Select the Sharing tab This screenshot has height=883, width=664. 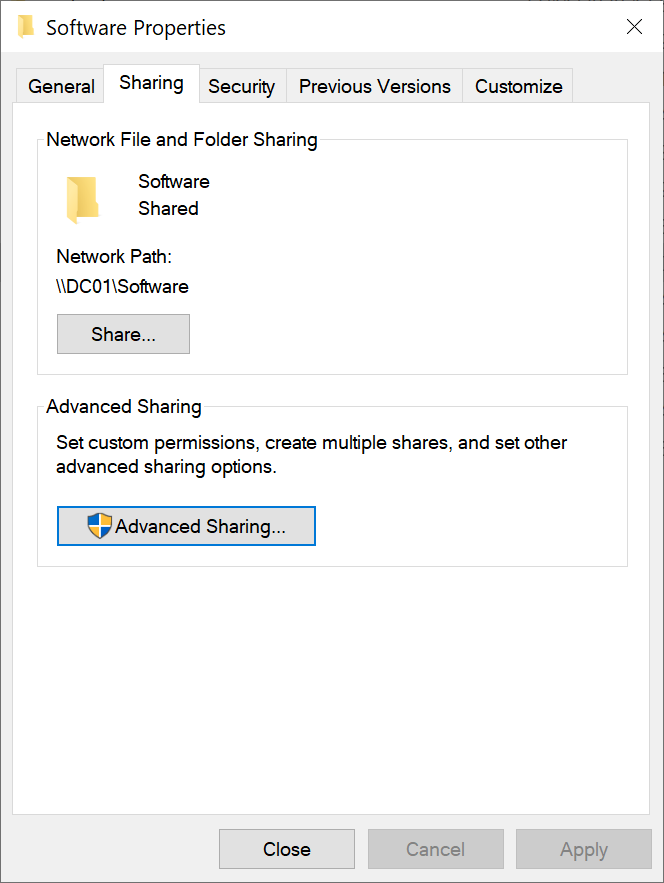tap(151, 83)
